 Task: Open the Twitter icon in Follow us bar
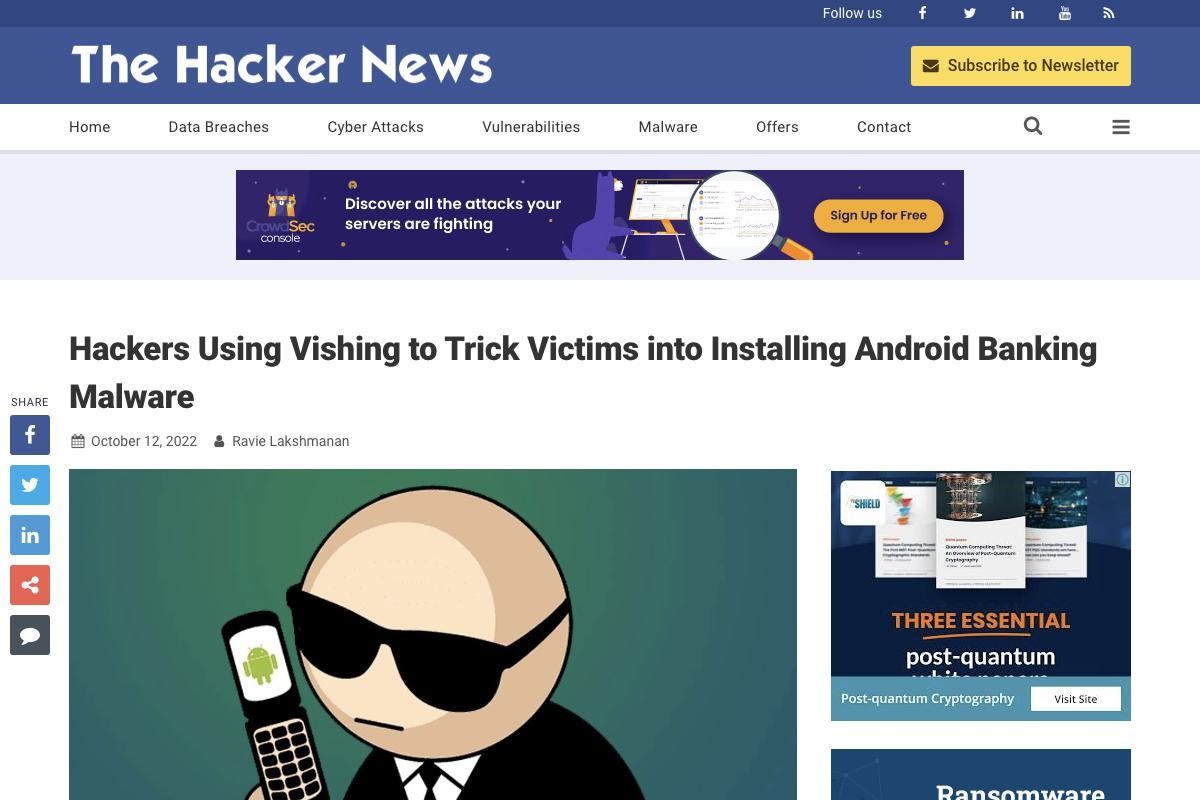point(969,13)
